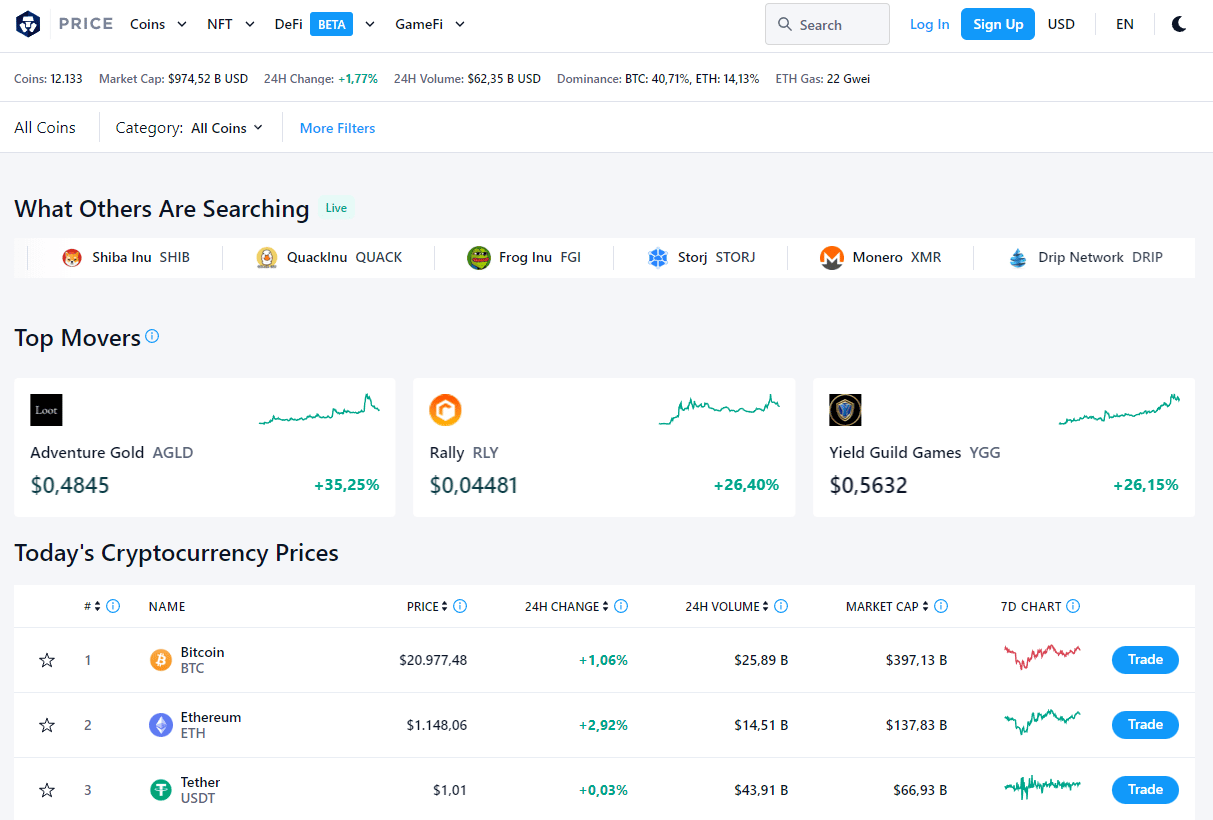This screenshot has height=820, width=1213.
Task: Click the 7D Chart info icon
Action: pos(1073,606)
